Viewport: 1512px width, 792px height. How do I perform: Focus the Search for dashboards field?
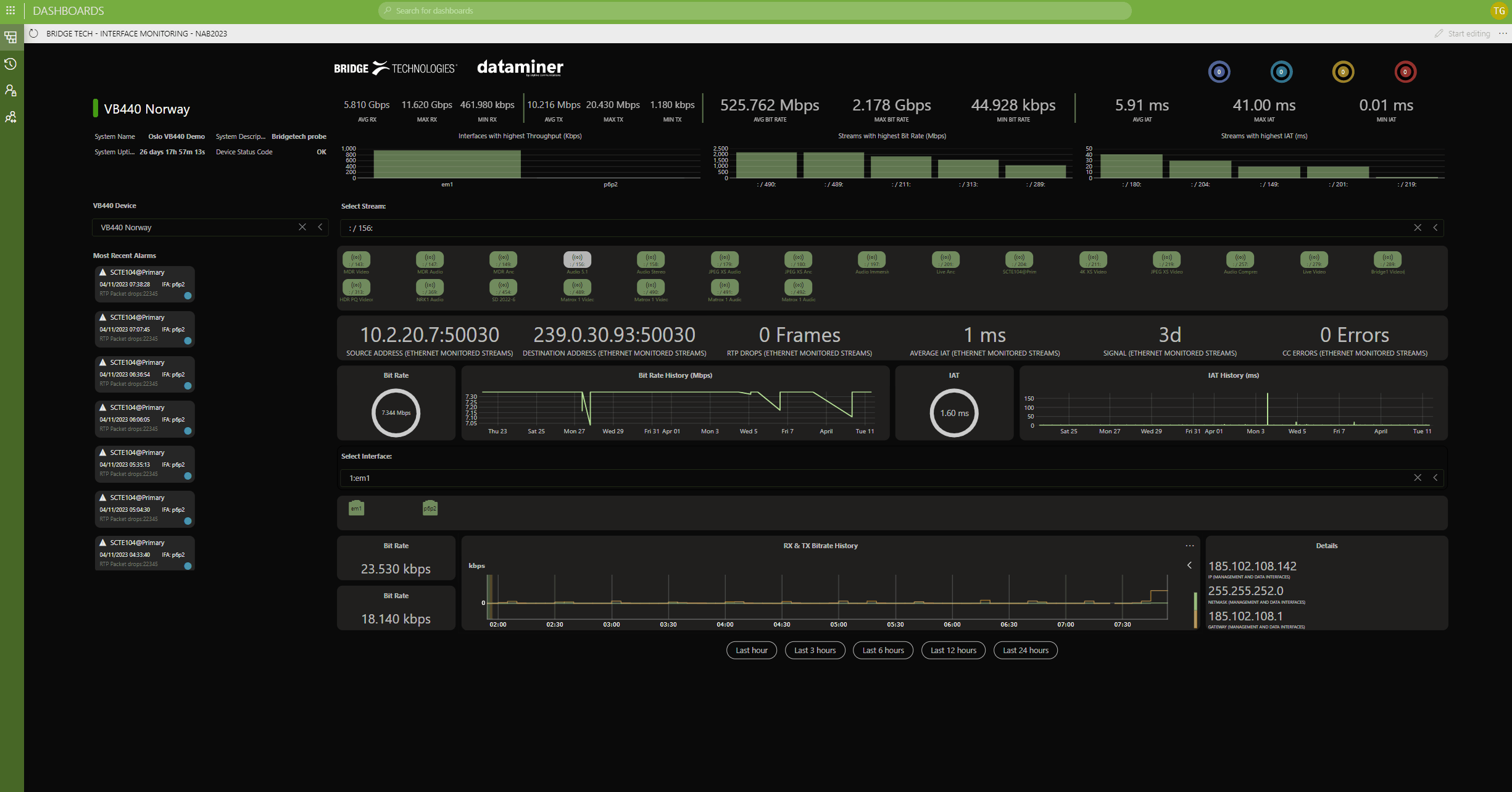[755, 10]
